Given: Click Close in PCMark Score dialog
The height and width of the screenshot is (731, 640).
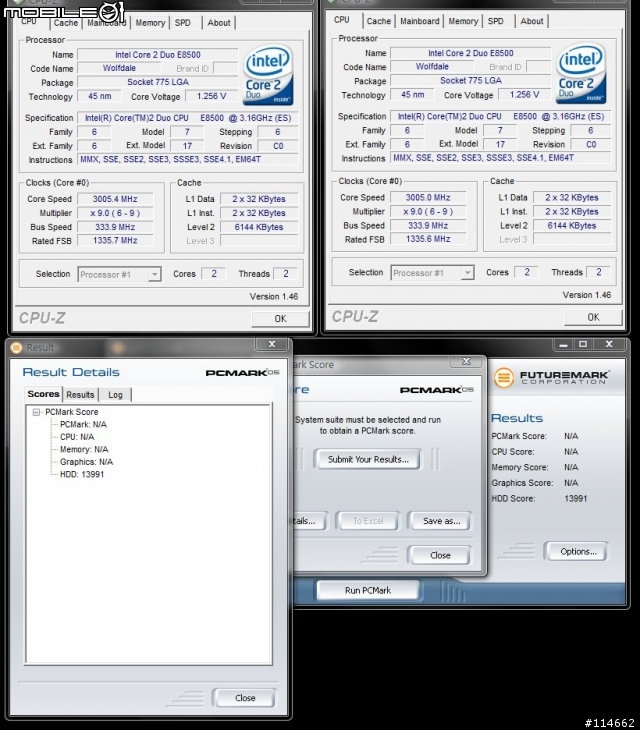Looking at the screenshot, I should click(x=440, y=555).
